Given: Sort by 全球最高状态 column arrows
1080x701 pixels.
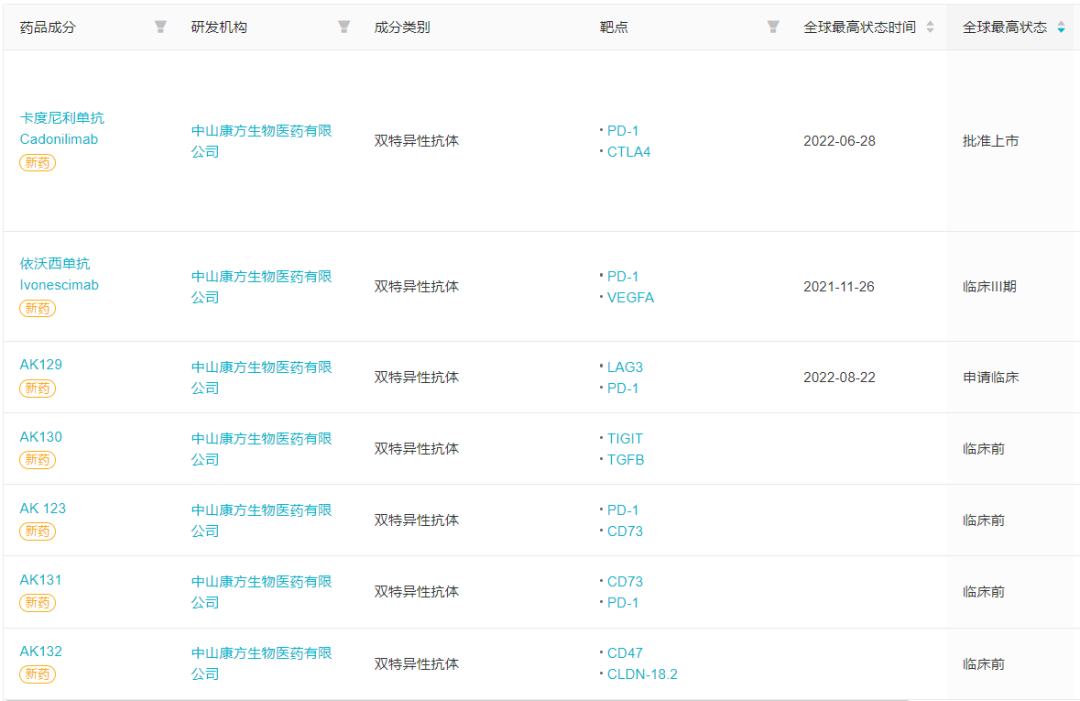Looking at the screenshot, I should click(1061, 27).
